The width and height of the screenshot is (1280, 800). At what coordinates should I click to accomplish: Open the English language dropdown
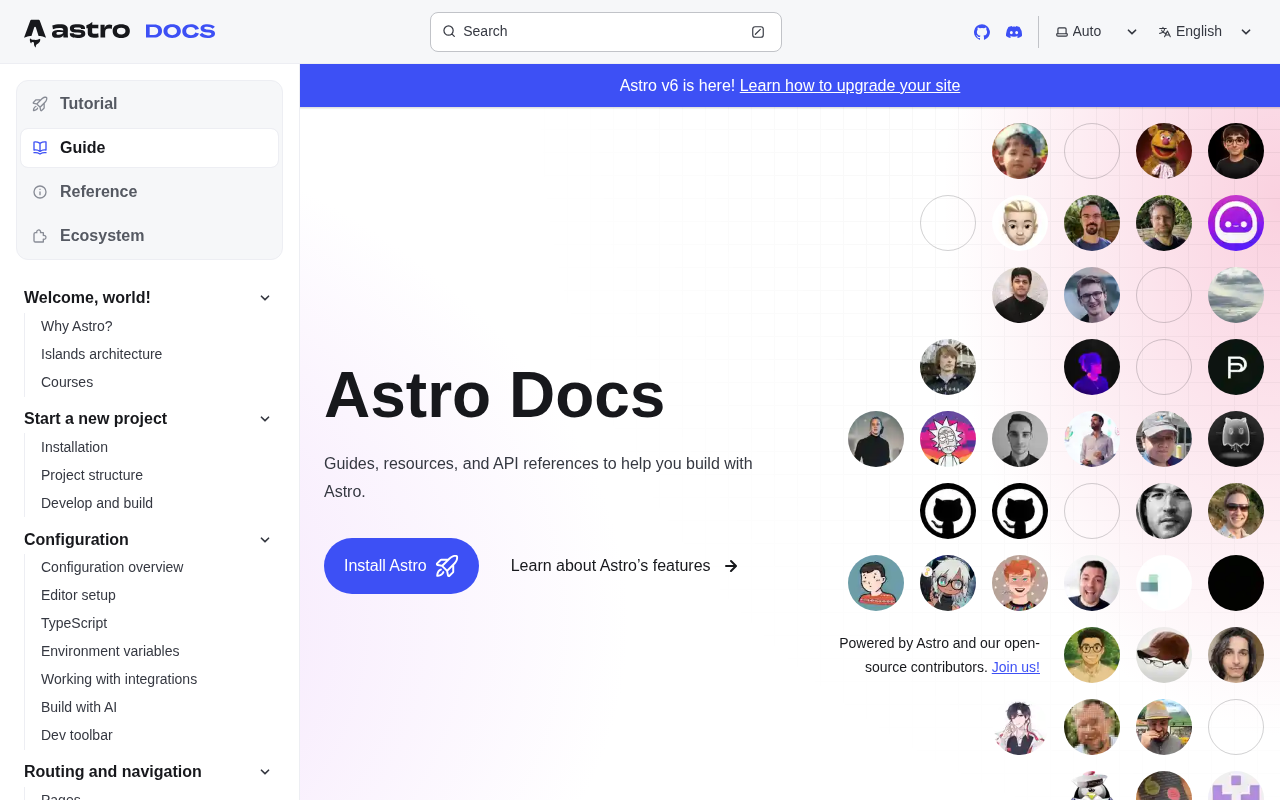(x=1205, y=32)
